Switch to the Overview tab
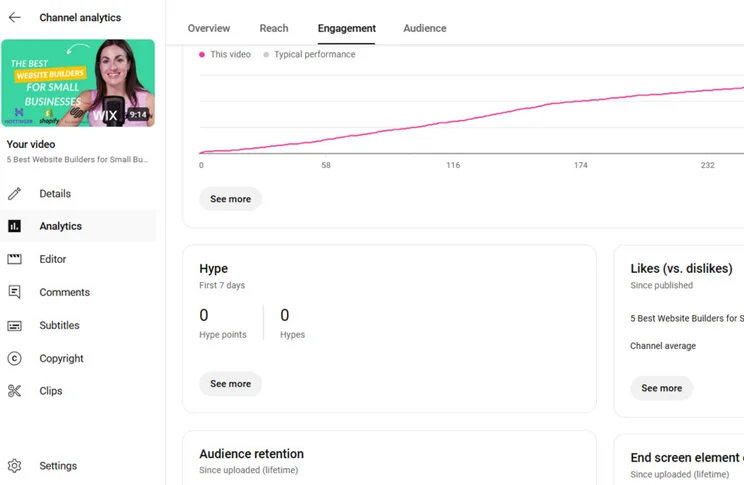 coord(209,28)
